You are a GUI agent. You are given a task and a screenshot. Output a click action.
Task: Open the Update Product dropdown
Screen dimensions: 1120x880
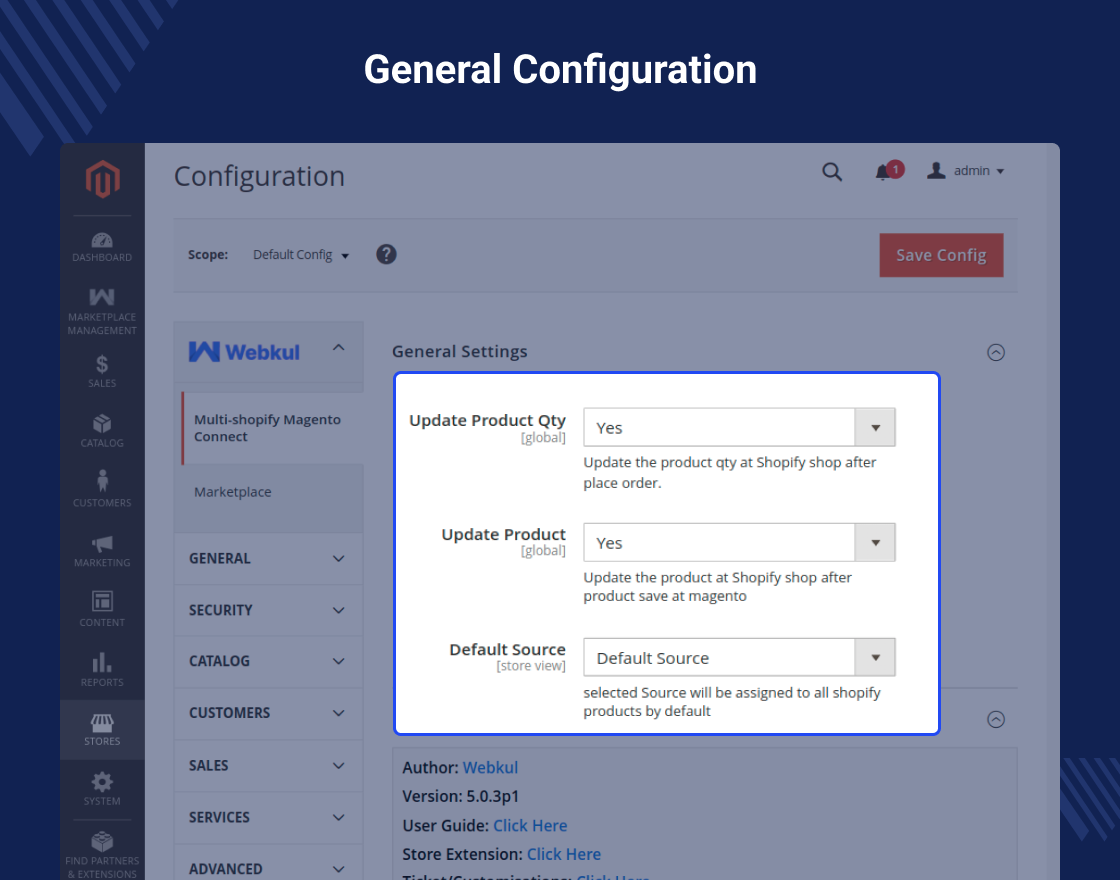click(739, 542)
